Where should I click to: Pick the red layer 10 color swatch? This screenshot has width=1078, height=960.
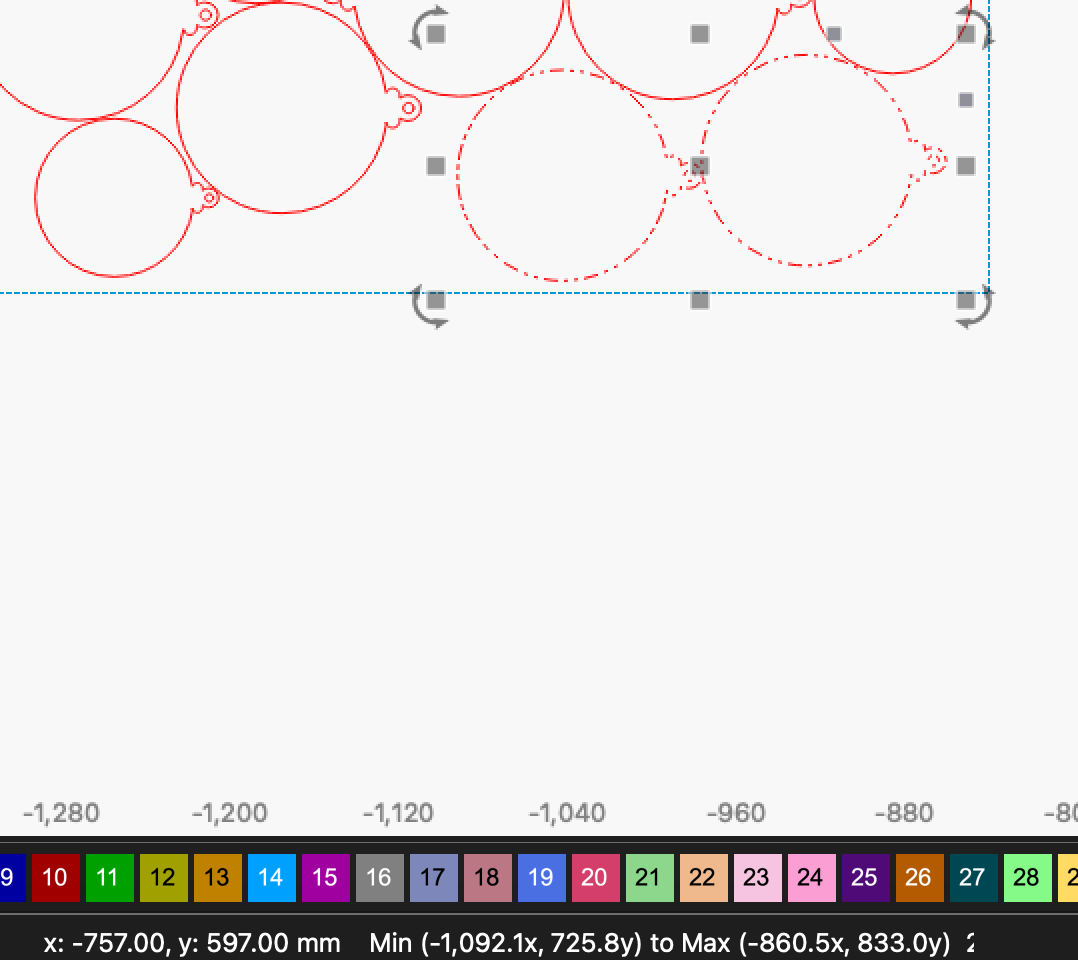click(x=54, y=878)
